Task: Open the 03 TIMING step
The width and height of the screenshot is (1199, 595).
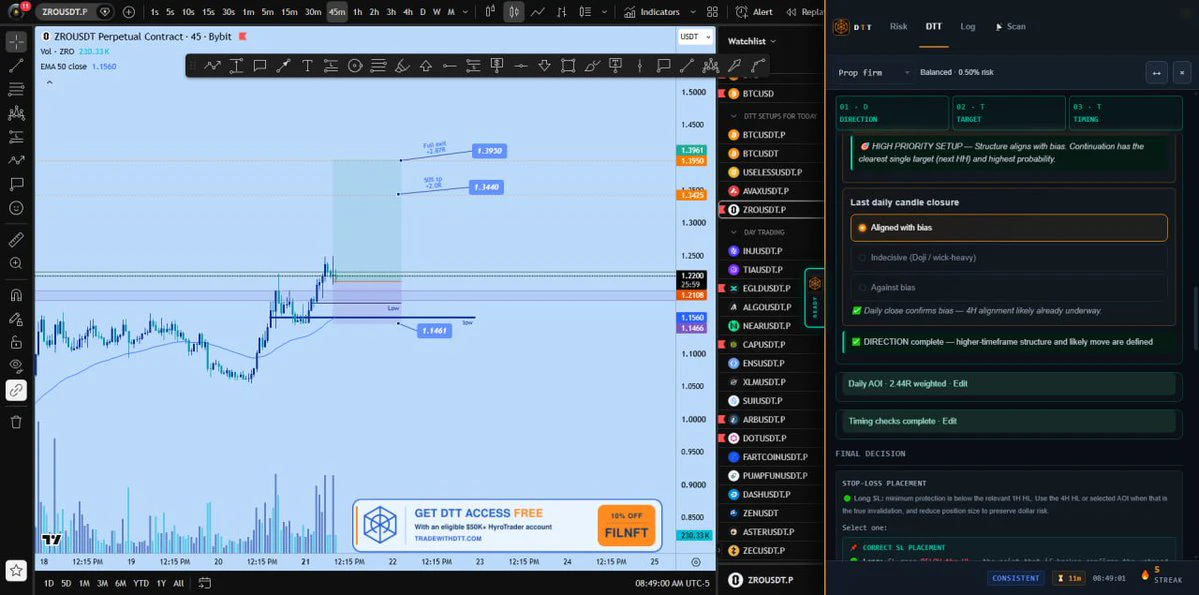Action: 1125,113
